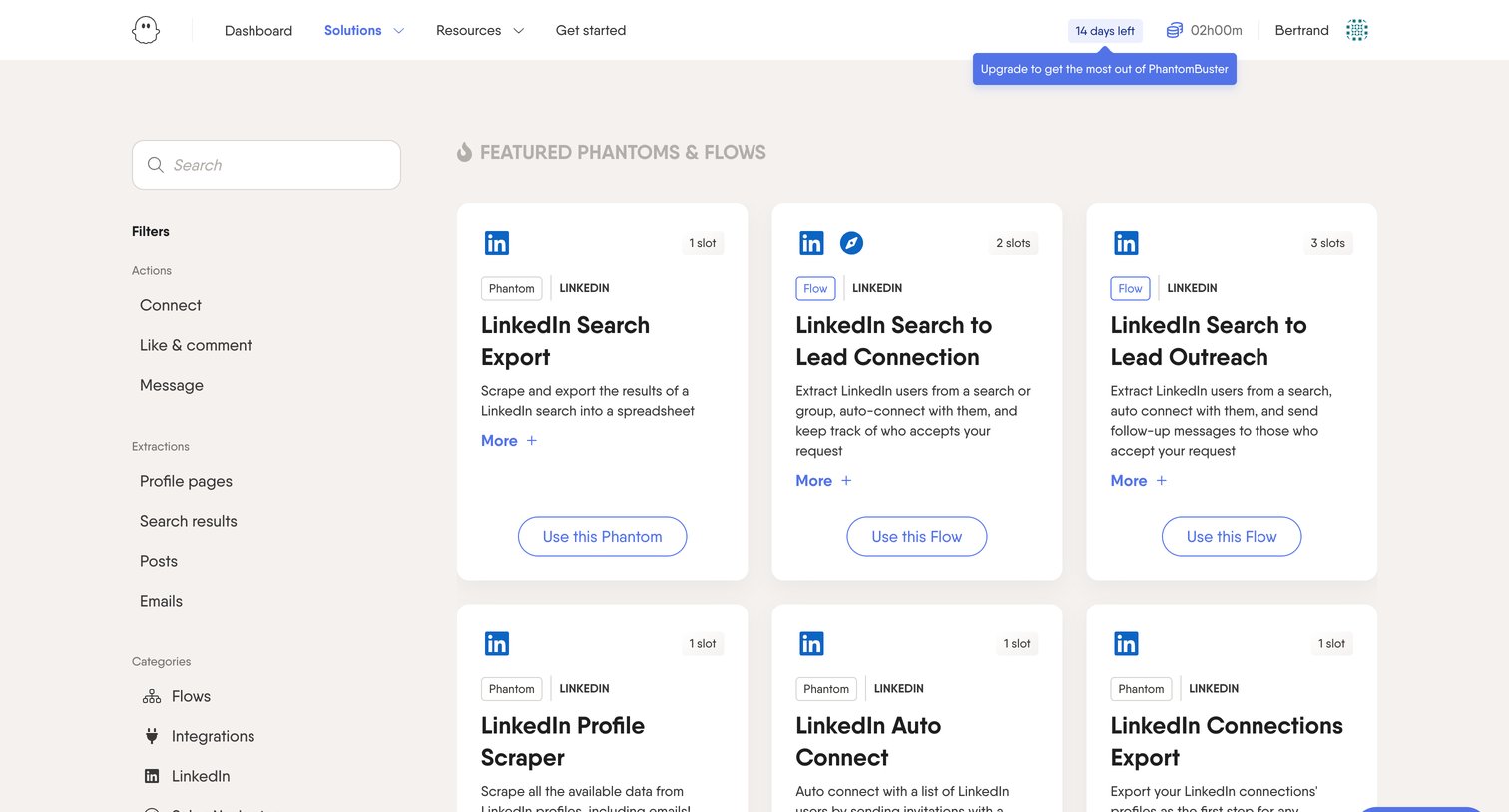Viewport: 1509px width, 812px height.
Task: Click LinkedIn icon on LinkedIn Auto Connect card
Action: coord(811,644)
